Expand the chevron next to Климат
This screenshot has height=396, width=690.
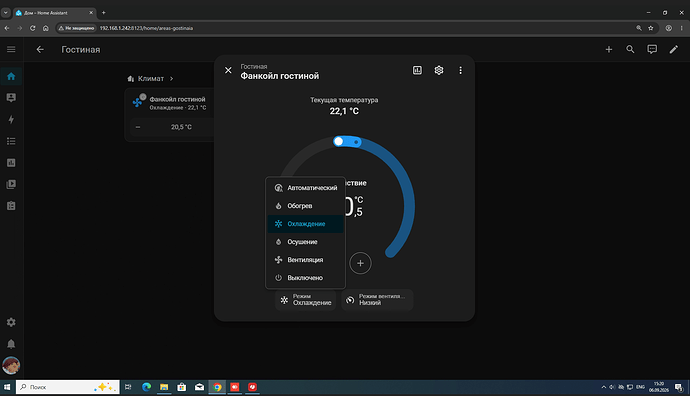click(x=172, y=78)
